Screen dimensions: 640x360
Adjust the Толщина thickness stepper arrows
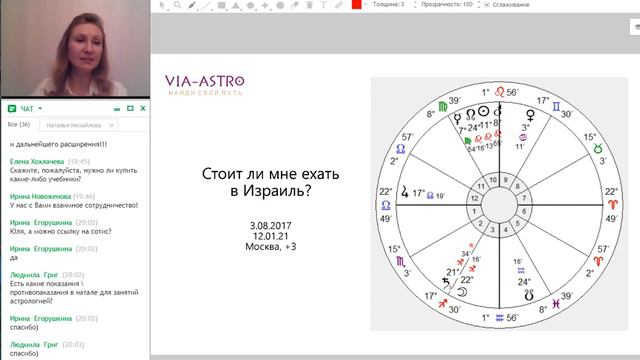tap(415, 4)
